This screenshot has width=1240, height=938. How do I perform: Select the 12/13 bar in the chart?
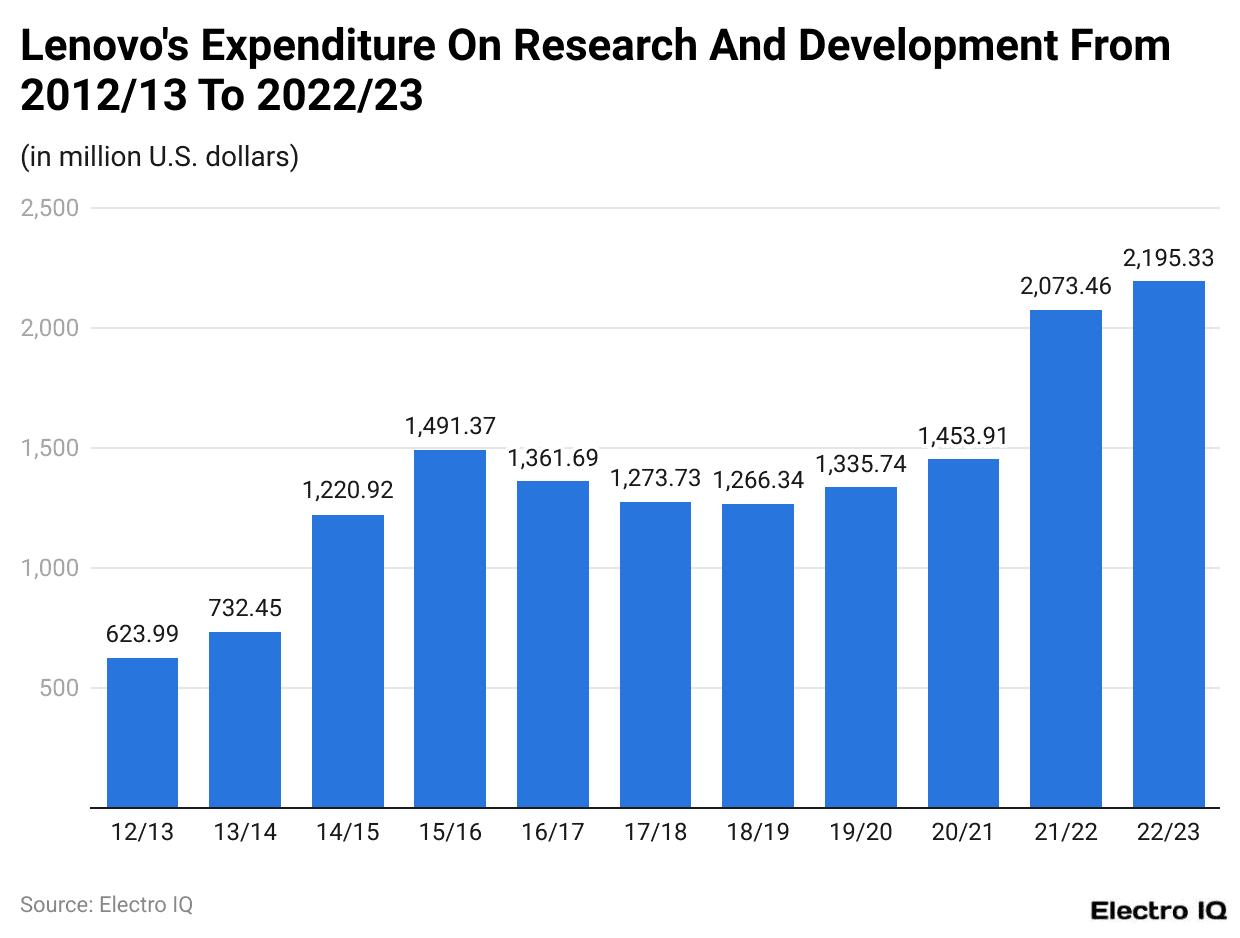pos(141,730)
